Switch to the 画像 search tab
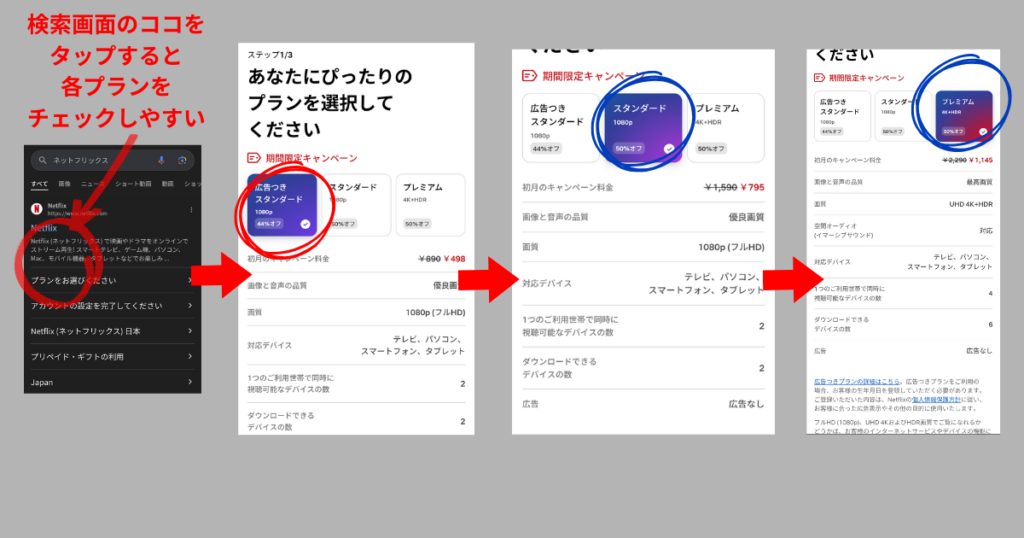Viewport: 1024px width, 538px height. point(64,184)
